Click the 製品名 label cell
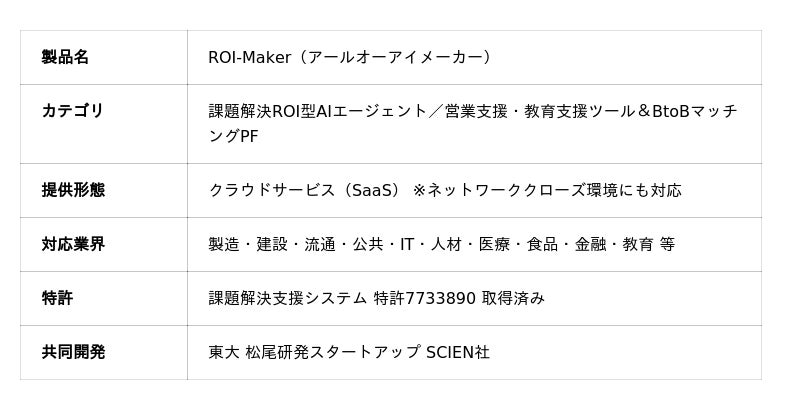This screenshot has height=410, width=800. pos(65,57)
